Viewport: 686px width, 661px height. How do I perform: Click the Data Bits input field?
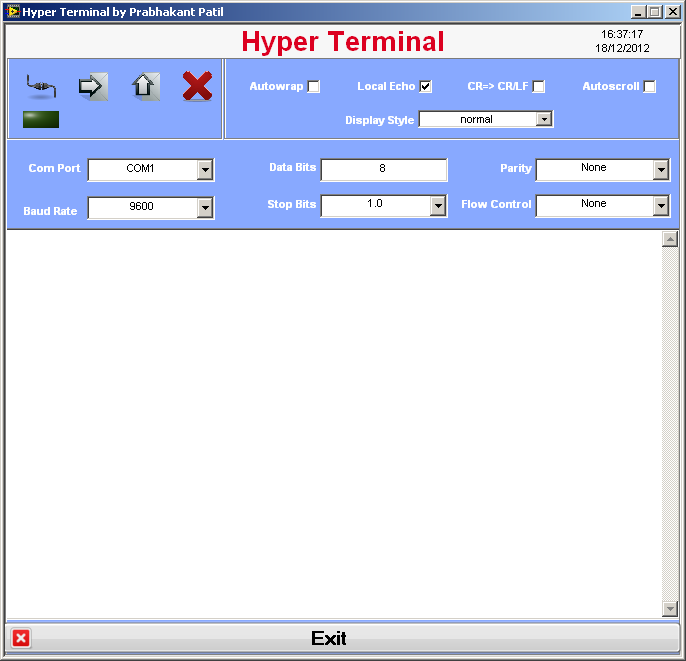click(x=383, y=169)
